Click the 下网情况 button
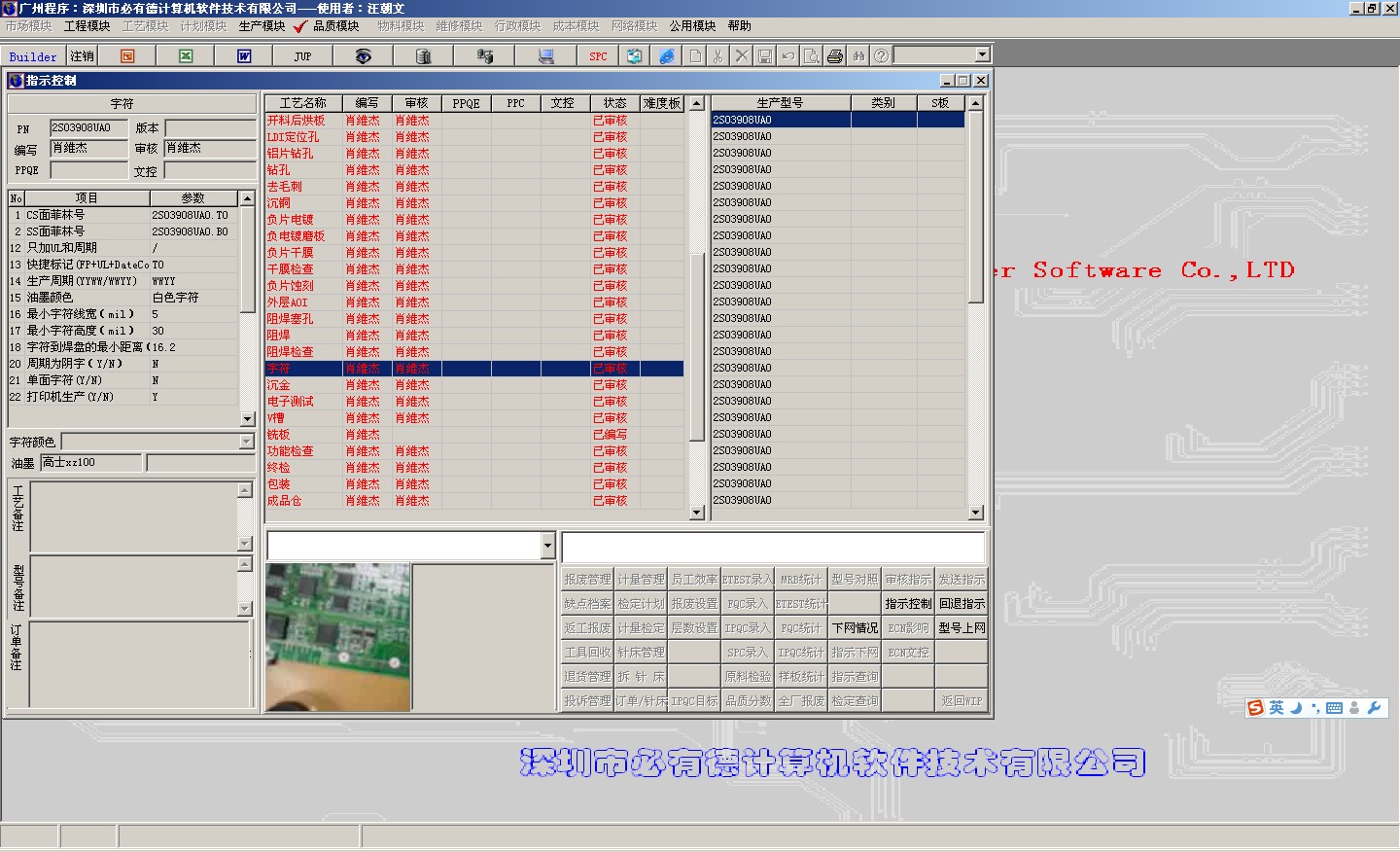 pos(855,628)
